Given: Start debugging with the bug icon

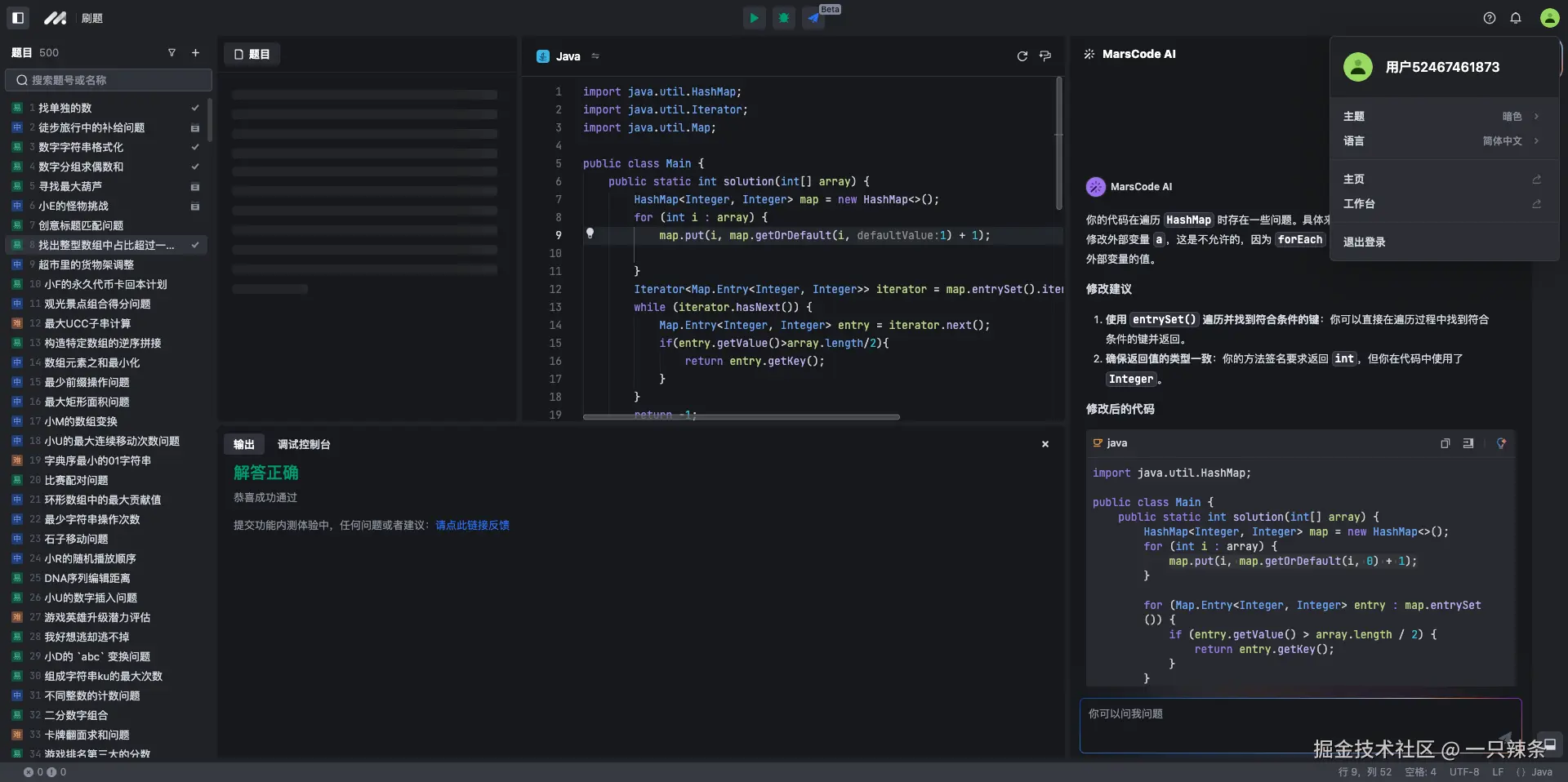Looking at the screenshot, I should pyautogui.click(x=784, y=18).
